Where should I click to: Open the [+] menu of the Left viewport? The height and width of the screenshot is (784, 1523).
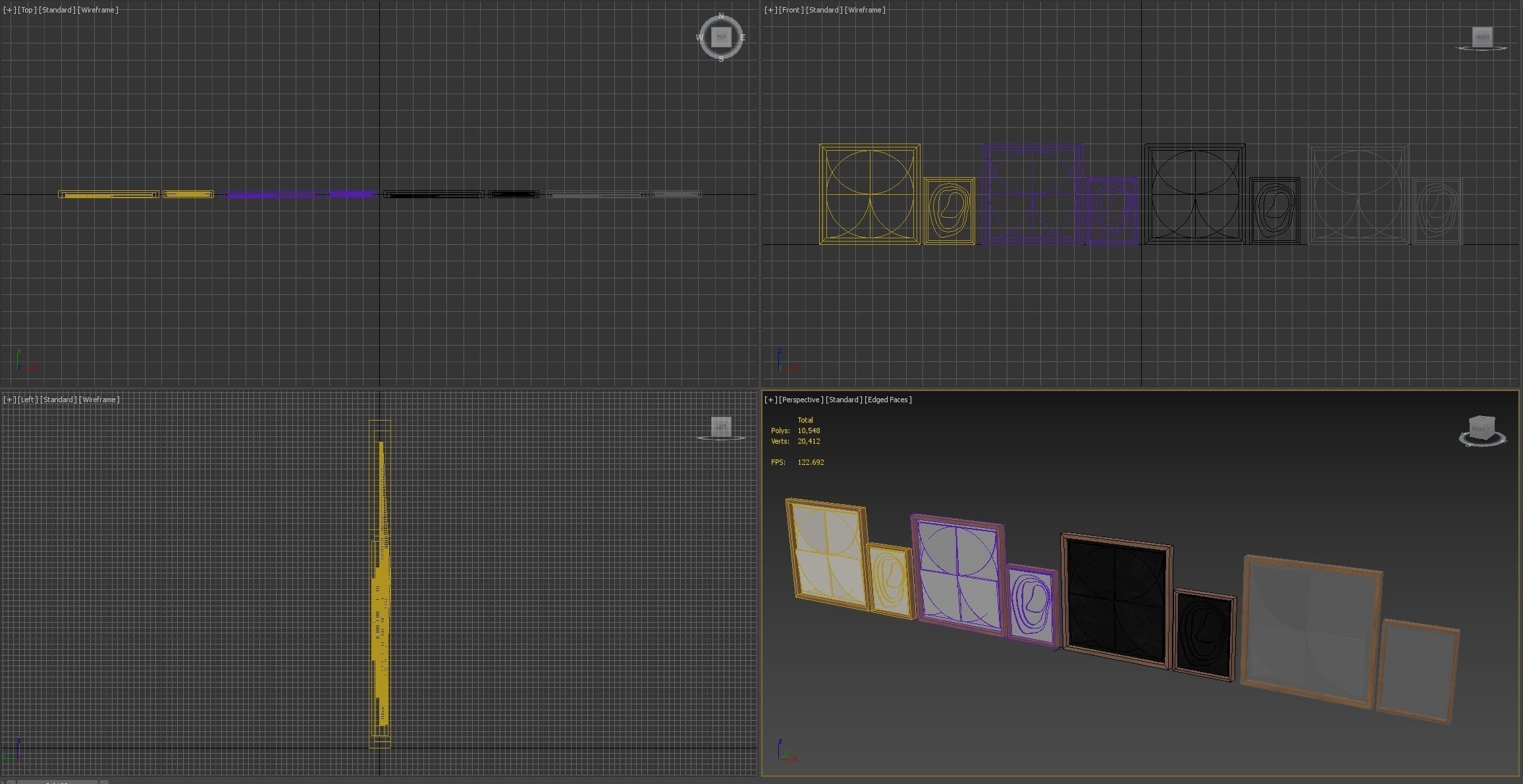(x=9, y=400)
